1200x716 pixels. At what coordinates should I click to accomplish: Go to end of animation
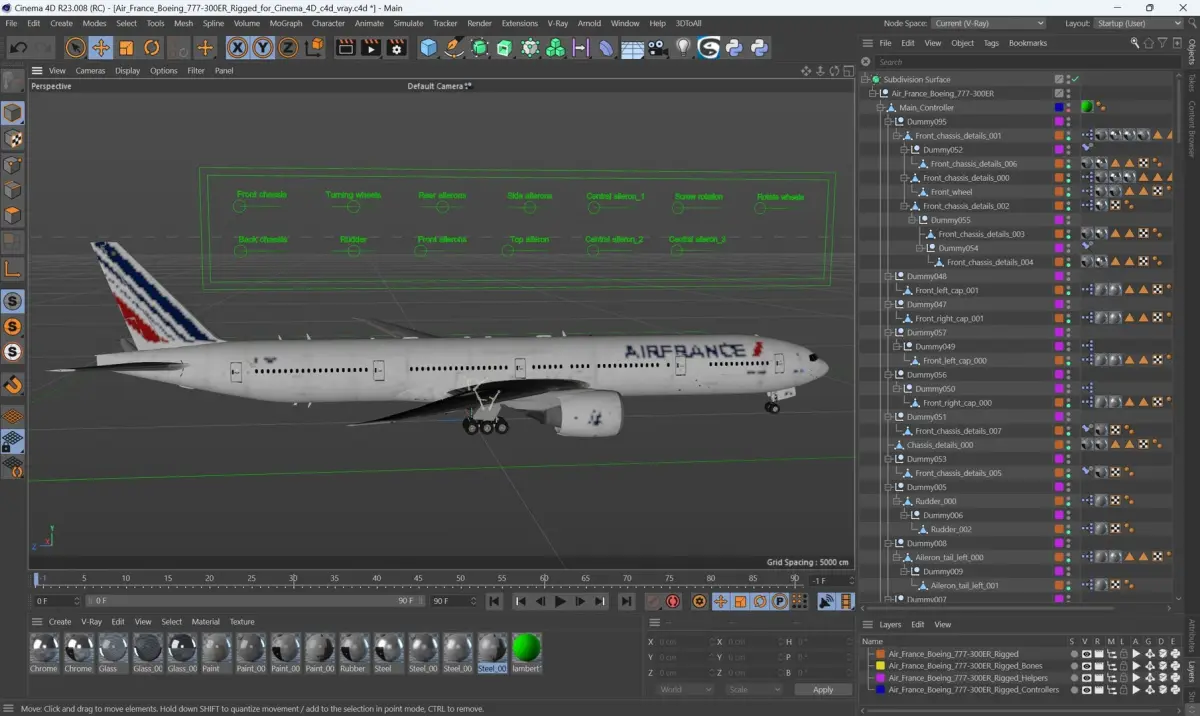[x=626, y=601]
